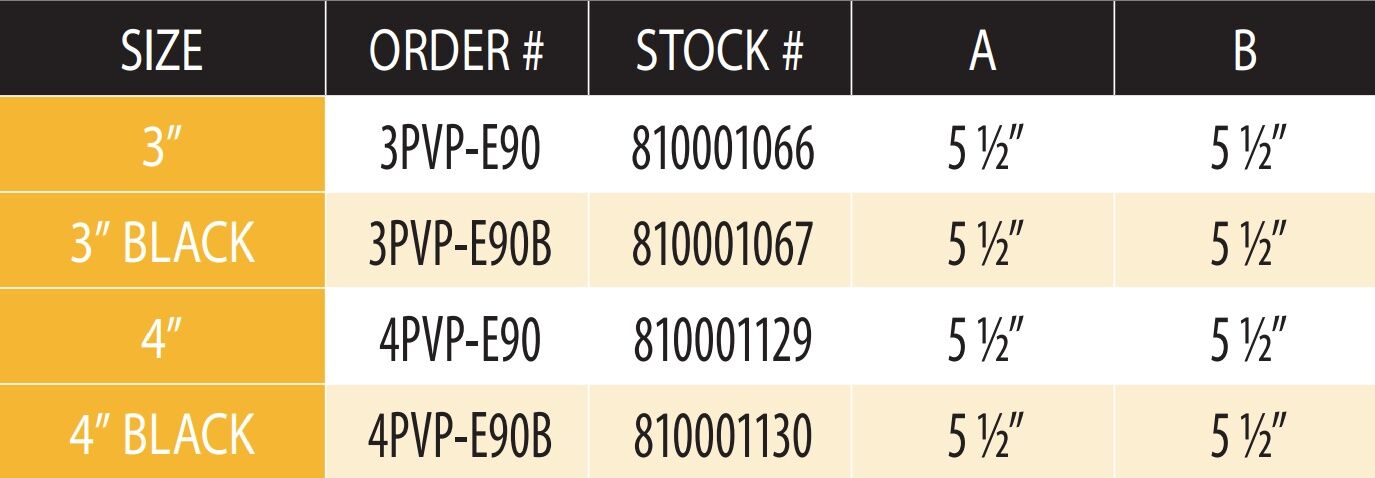Click stock number 810001067
Screen dimensions: 1375x478
[x=722, y=244]
